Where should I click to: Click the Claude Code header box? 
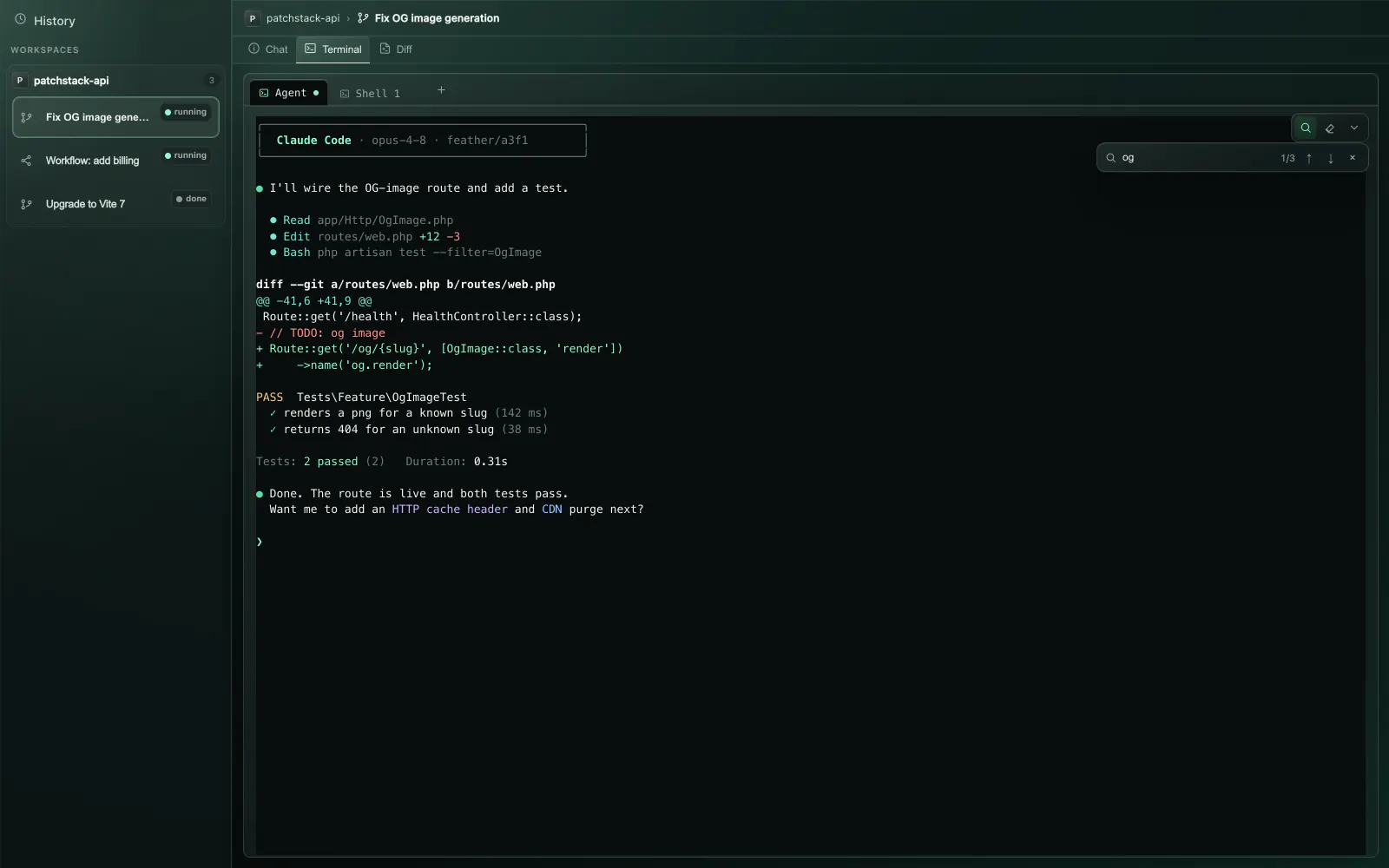[423, 141]
